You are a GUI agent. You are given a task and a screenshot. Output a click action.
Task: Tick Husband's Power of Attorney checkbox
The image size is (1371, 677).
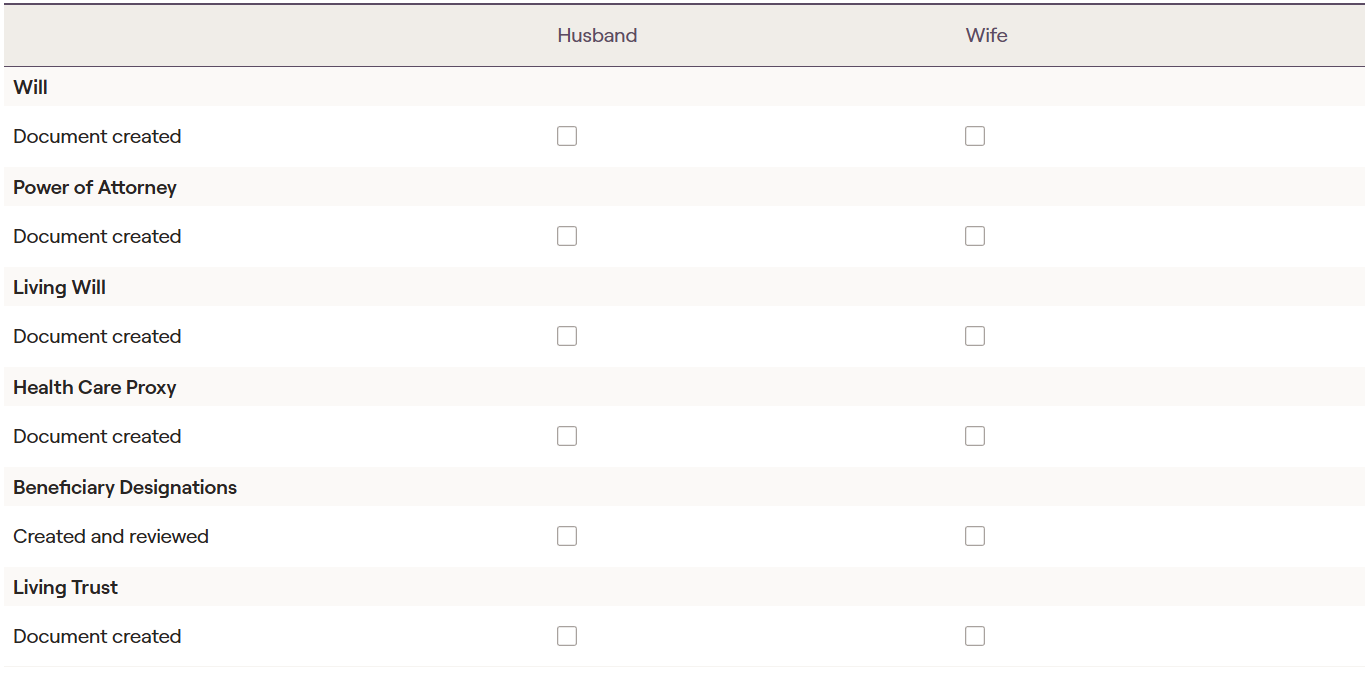tap(567, 236)
